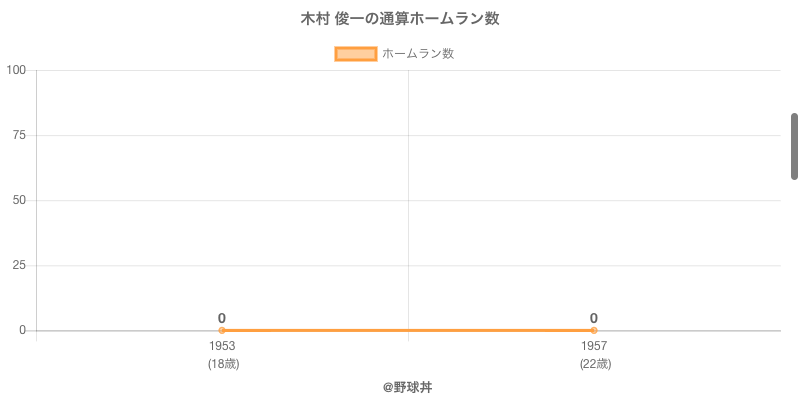Click the (22歳) age label
This screenshot has height=400, width=800.
595,364
